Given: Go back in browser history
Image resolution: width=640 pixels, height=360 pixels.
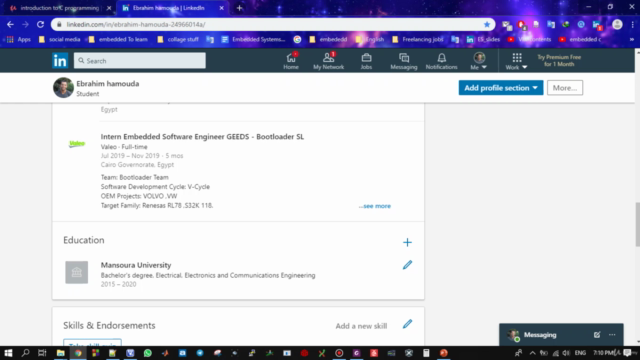Looking at the screenshot, I should click(x=10, y=24).
